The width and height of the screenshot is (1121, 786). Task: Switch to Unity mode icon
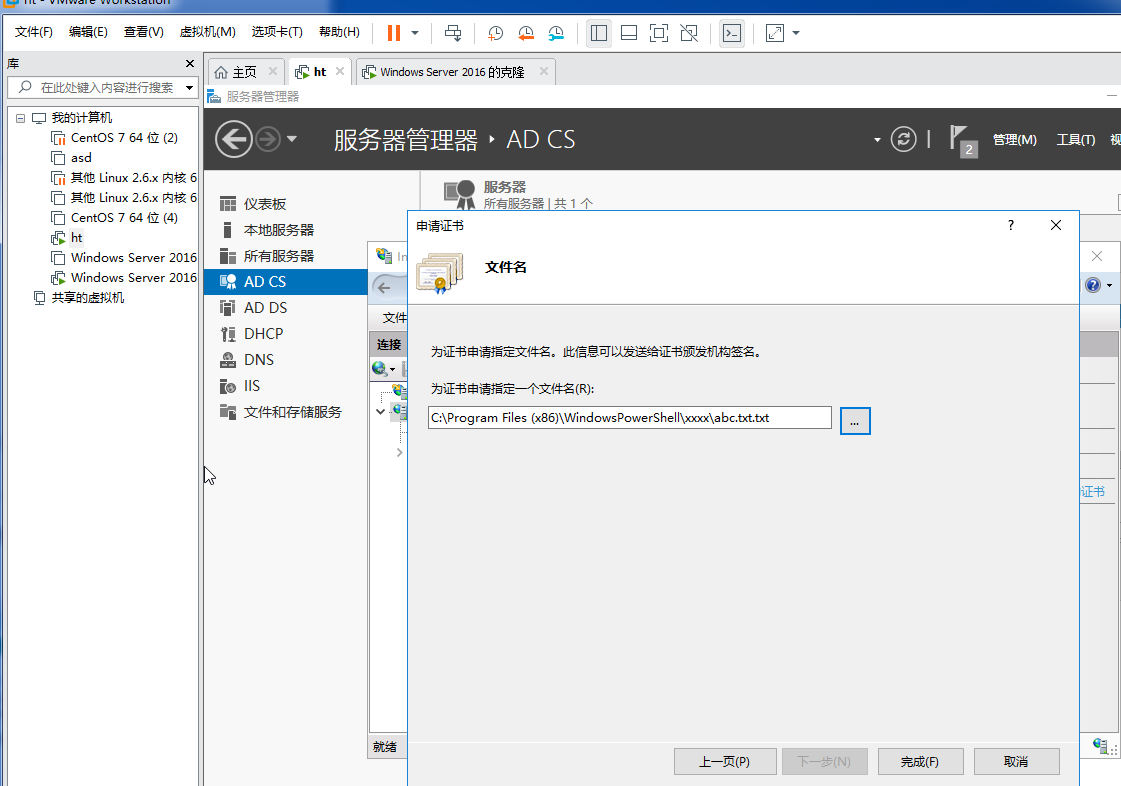(689, 33)
